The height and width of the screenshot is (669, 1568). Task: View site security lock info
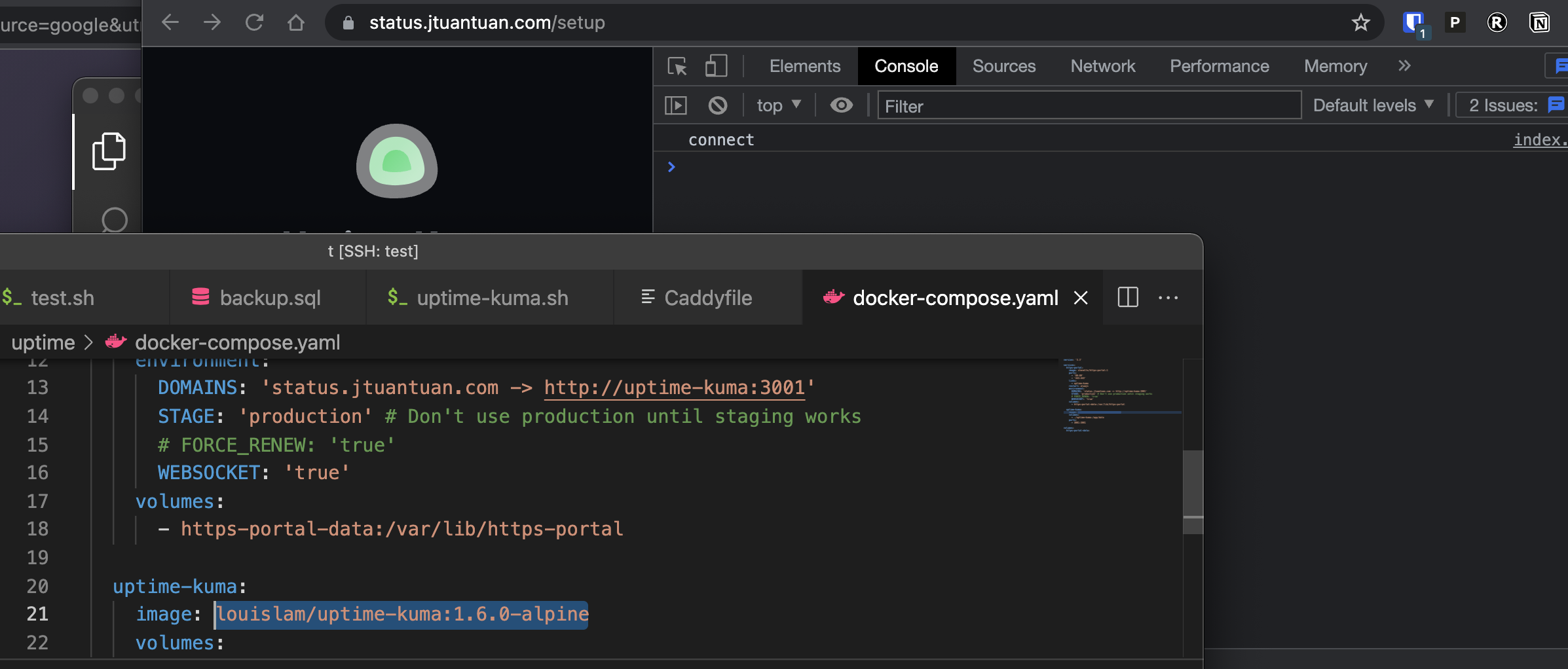[348, 23]
